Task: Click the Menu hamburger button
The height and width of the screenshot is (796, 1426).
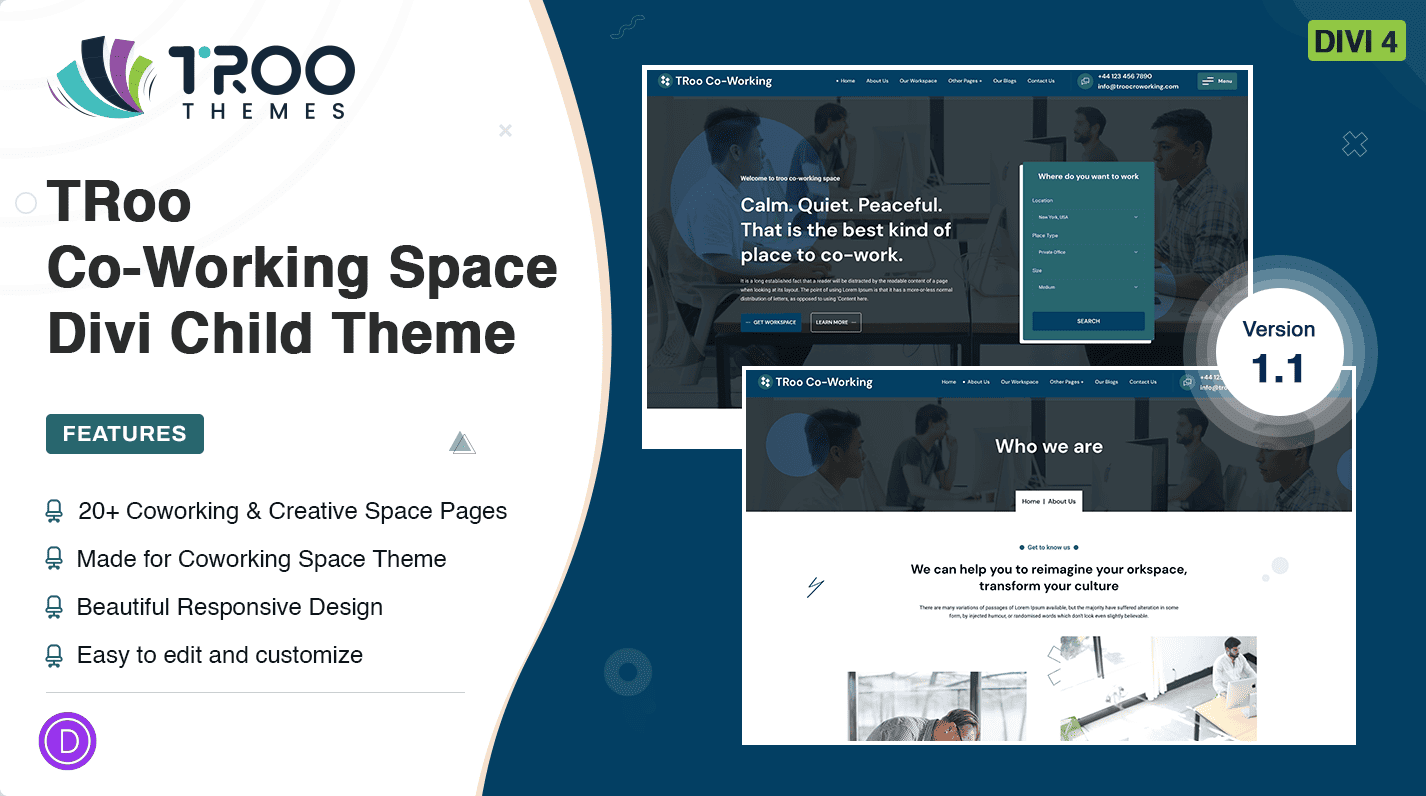Action: pyautogui.click(x=1217, y=81)
